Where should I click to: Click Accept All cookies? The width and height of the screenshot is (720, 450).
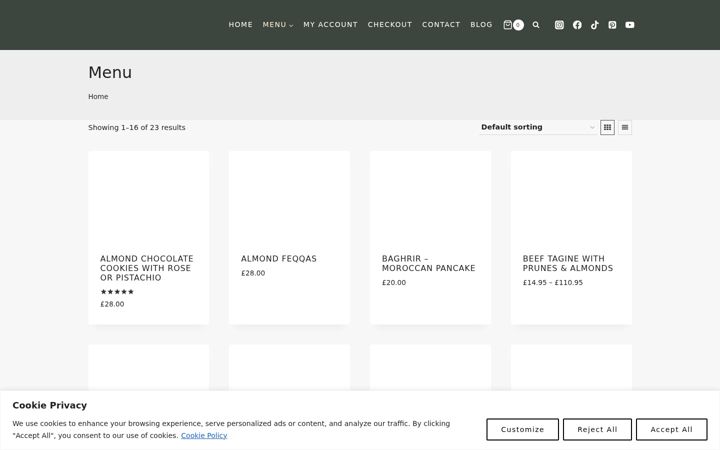coord(671,429)
